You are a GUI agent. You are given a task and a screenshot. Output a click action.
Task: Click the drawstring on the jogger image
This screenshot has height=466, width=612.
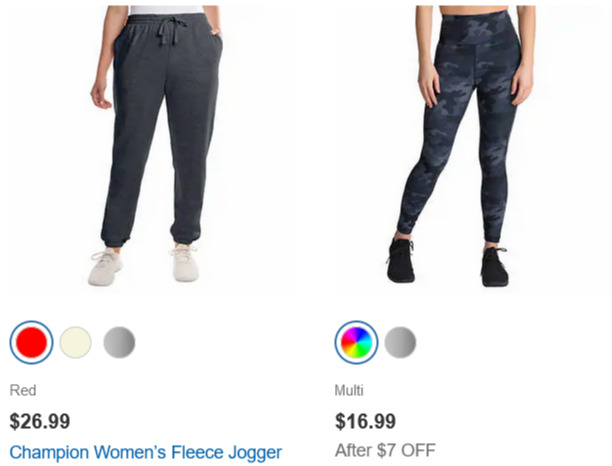point(170,31)
